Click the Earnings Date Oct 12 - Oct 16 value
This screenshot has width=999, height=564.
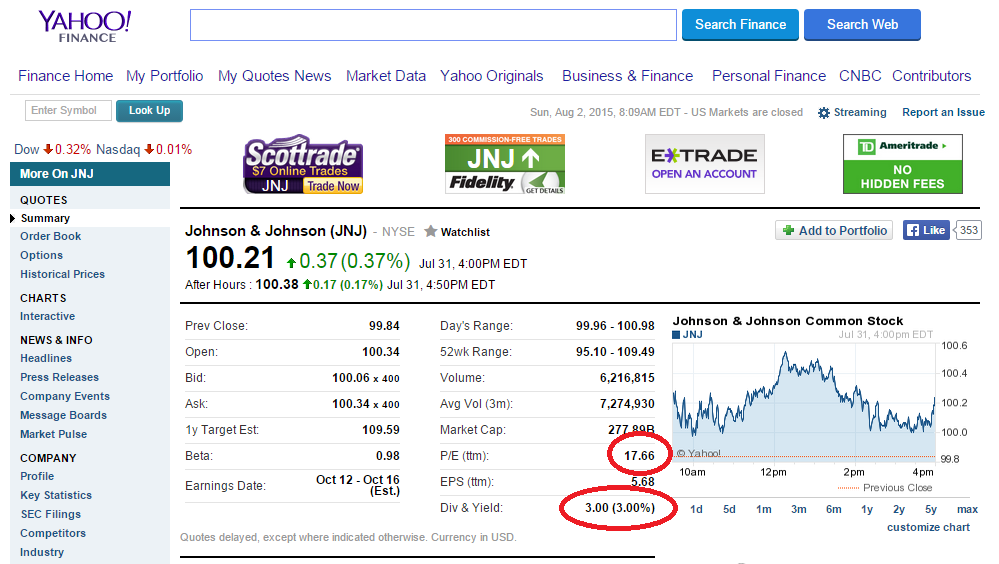coord(358,485)
